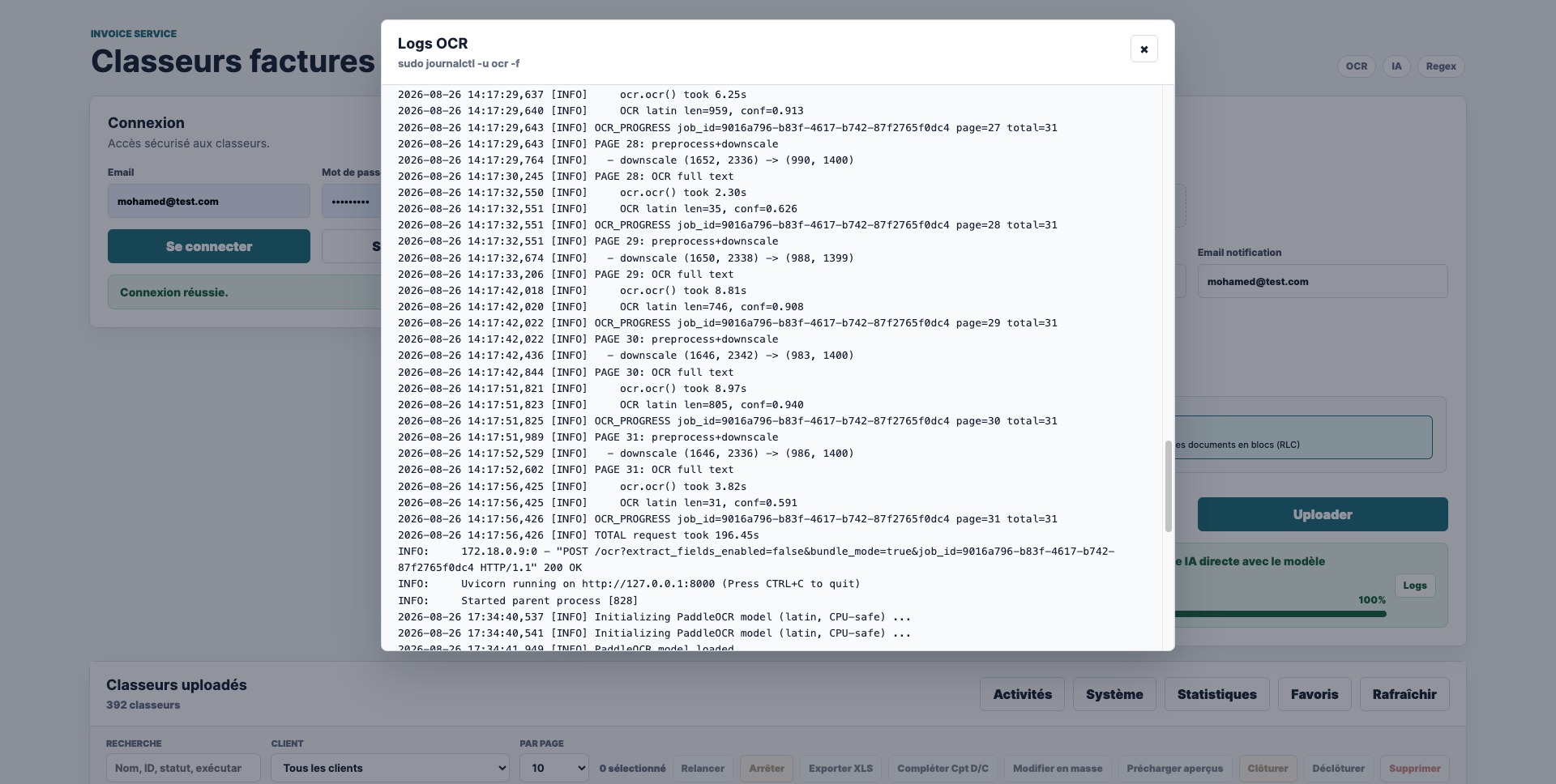Click the Arrêter bulk action
The width and height of the screenshot is (1556, 784).
767,769
